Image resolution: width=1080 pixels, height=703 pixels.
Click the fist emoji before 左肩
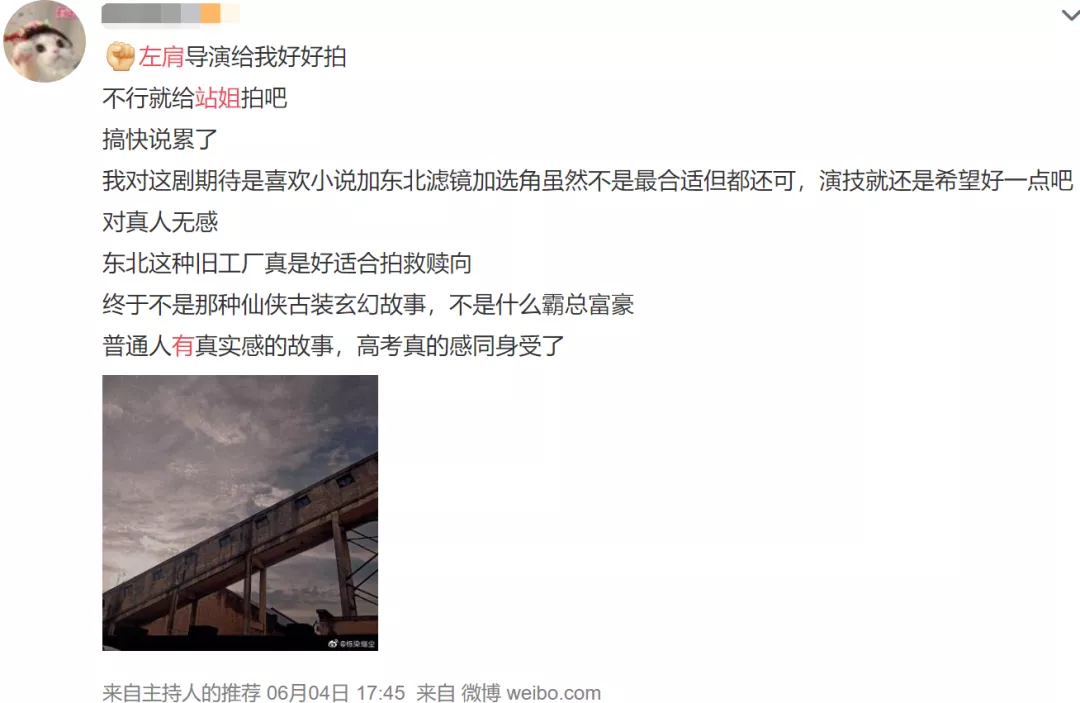[x=120, y=56]
